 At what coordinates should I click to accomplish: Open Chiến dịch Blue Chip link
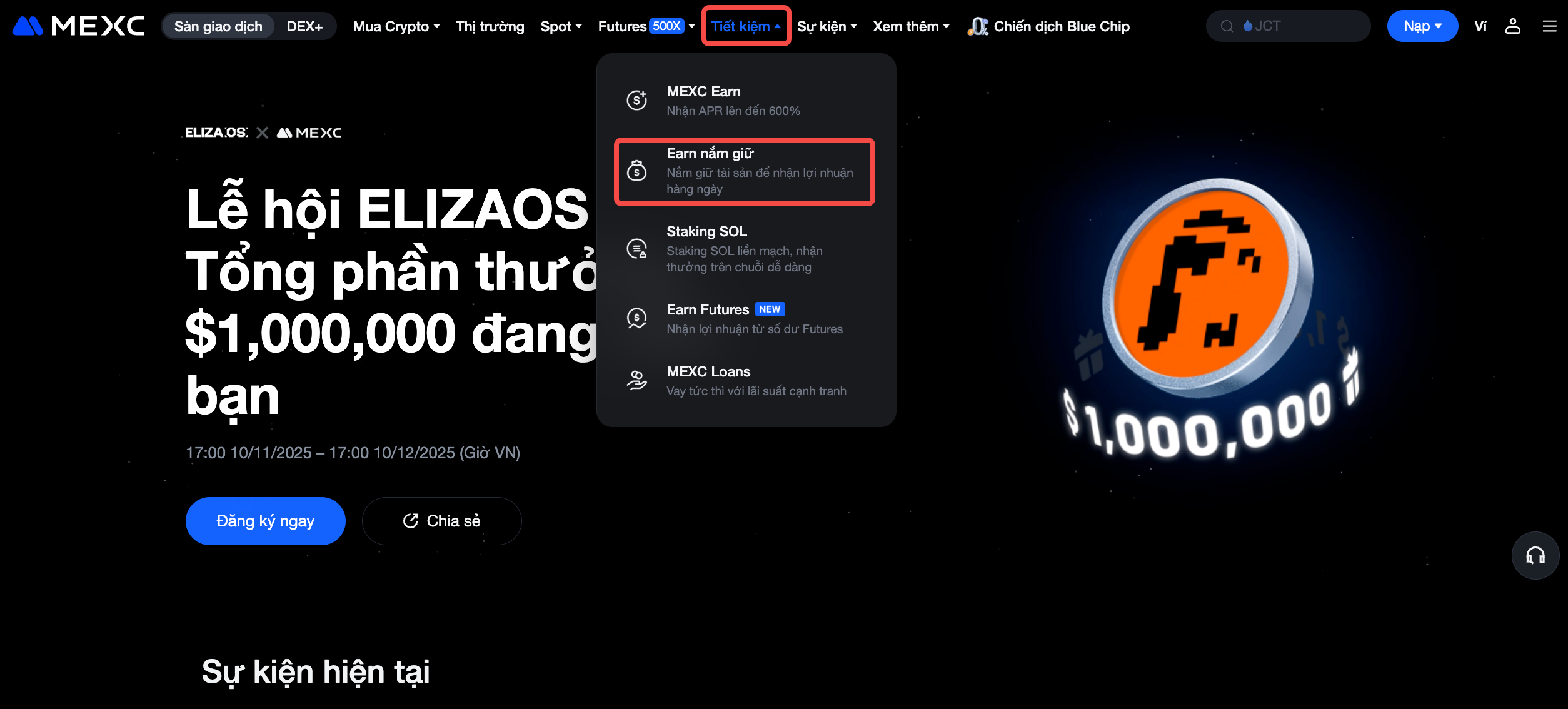1048,26
